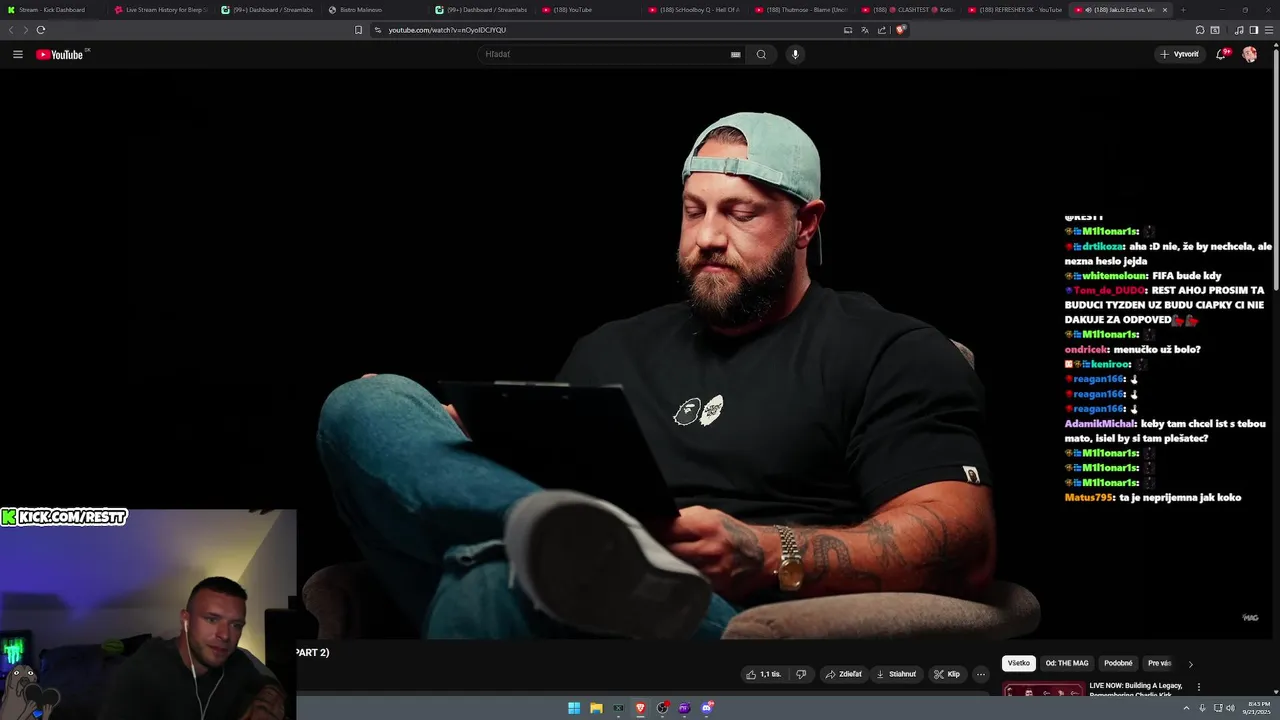The image size is (1280, 720).
Task: Switch to Bistro Malinovo tab
Action: point(375,10)
